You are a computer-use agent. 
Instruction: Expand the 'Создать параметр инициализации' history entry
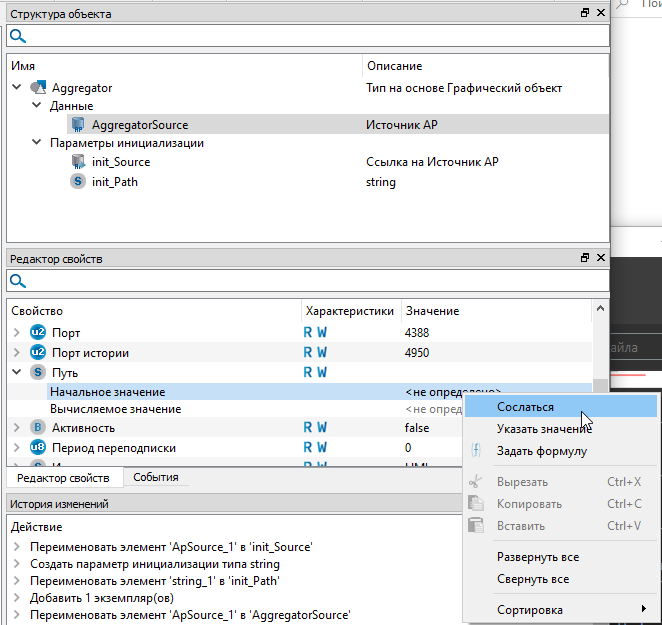point(17,565)
